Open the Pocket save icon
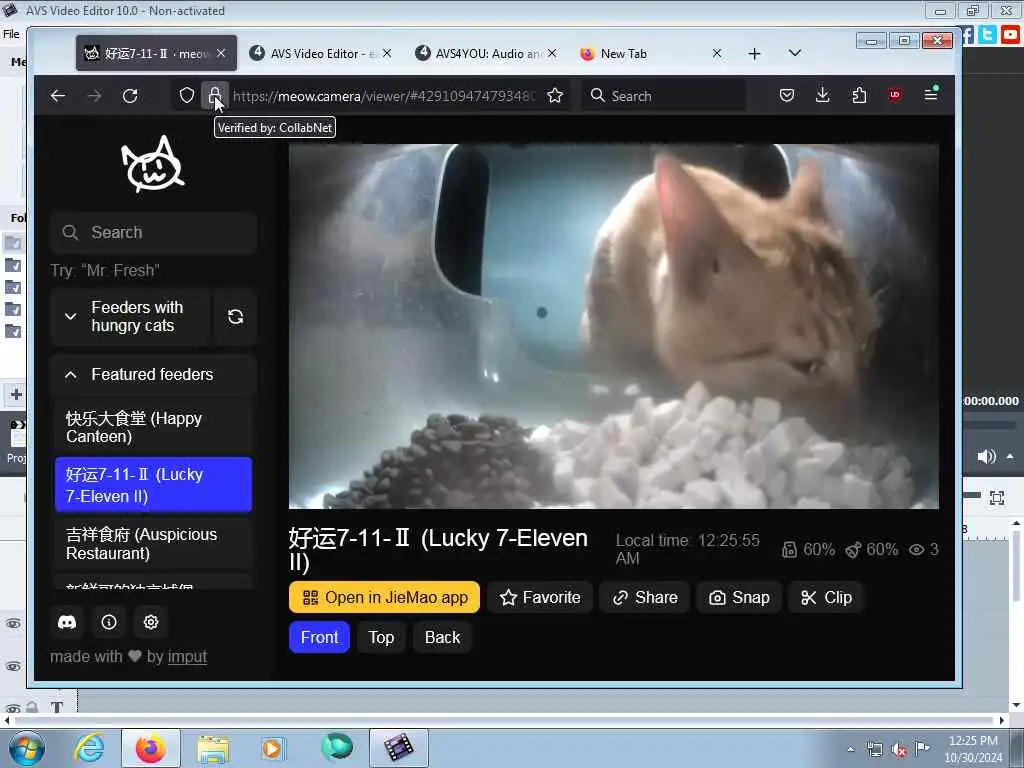This screenshot has height=768, width=1024. click(787, 95)
